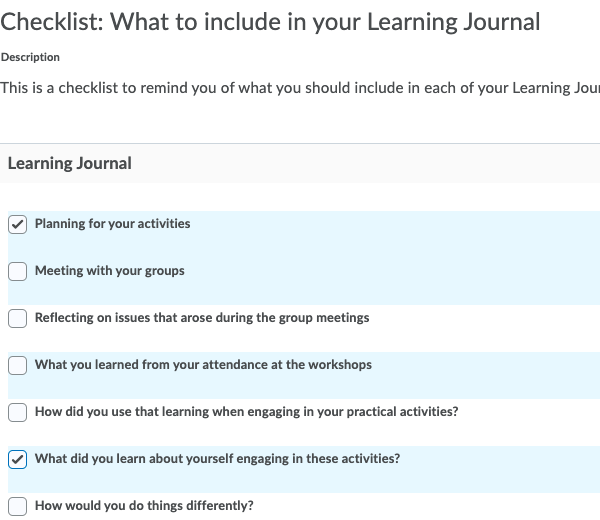Check the 'How would you do things differently?' box
Image resolution: width=600 pixels, height=520 pixels.
click(x=18, y=506)
